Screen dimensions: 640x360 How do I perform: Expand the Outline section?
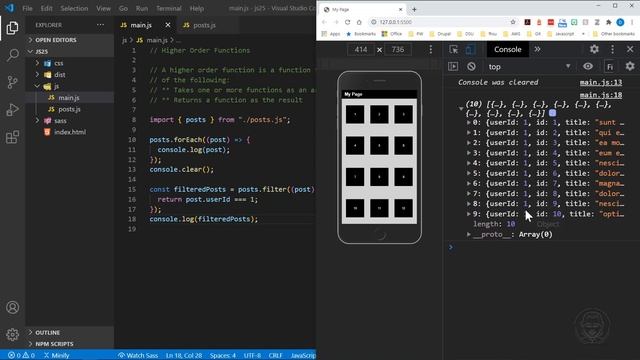click(x=47, y=332)
